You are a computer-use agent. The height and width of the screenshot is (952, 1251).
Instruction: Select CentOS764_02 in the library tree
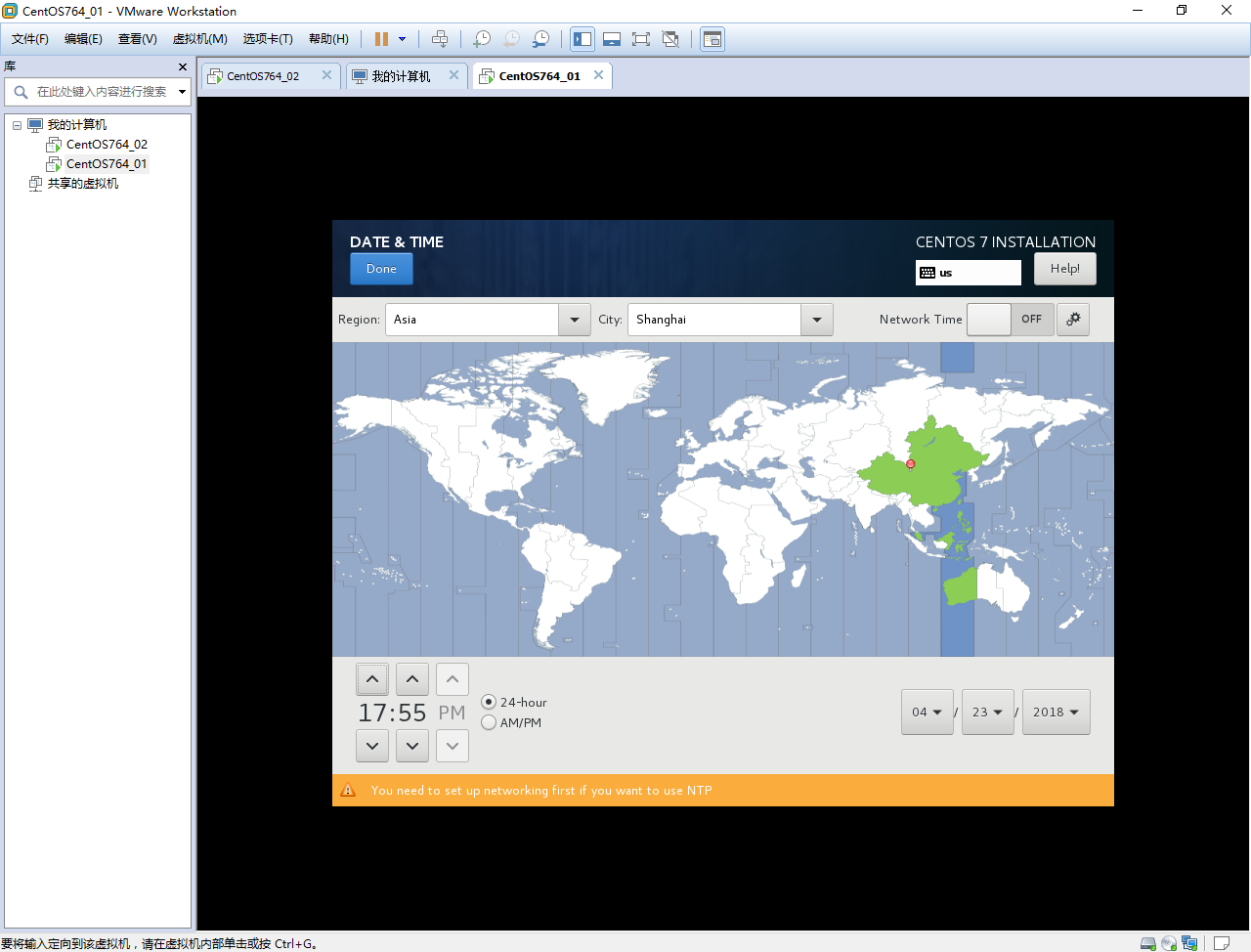[107, 145]
